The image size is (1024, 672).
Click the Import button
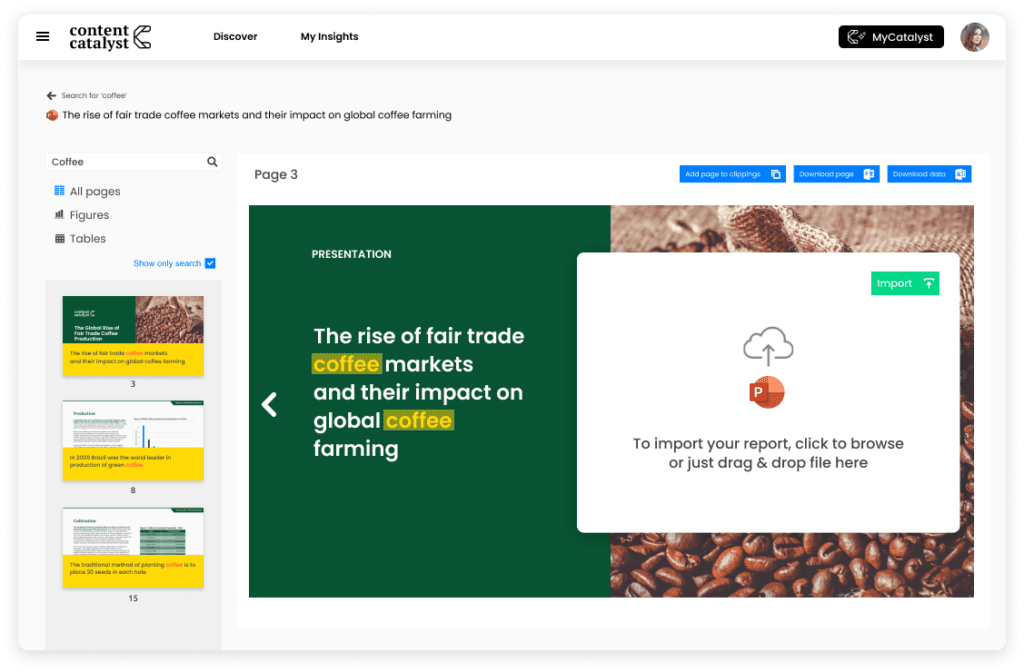point(904,283)
